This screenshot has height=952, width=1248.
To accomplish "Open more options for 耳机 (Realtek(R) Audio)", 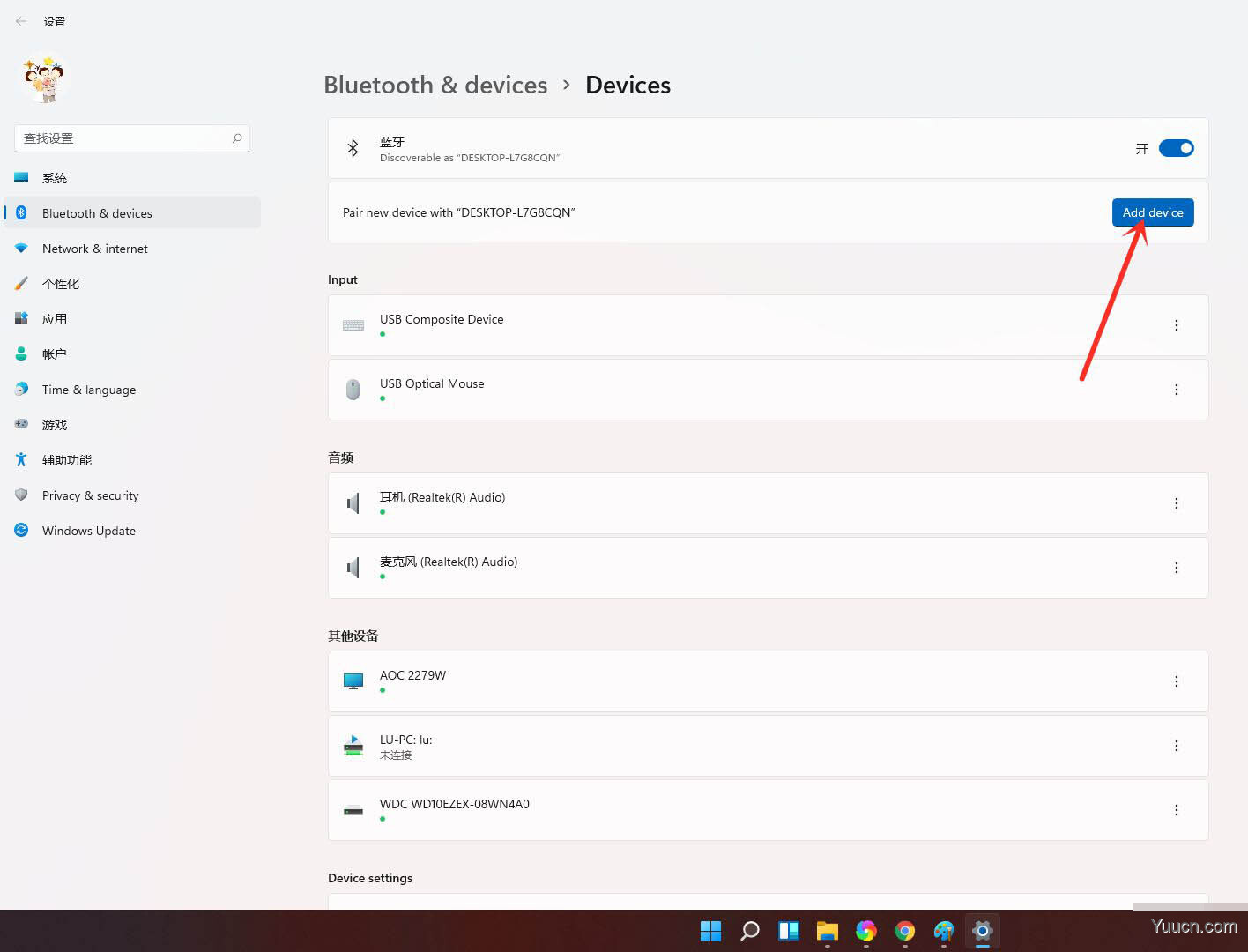I will pyautogui.click(x=1176, y=503).
